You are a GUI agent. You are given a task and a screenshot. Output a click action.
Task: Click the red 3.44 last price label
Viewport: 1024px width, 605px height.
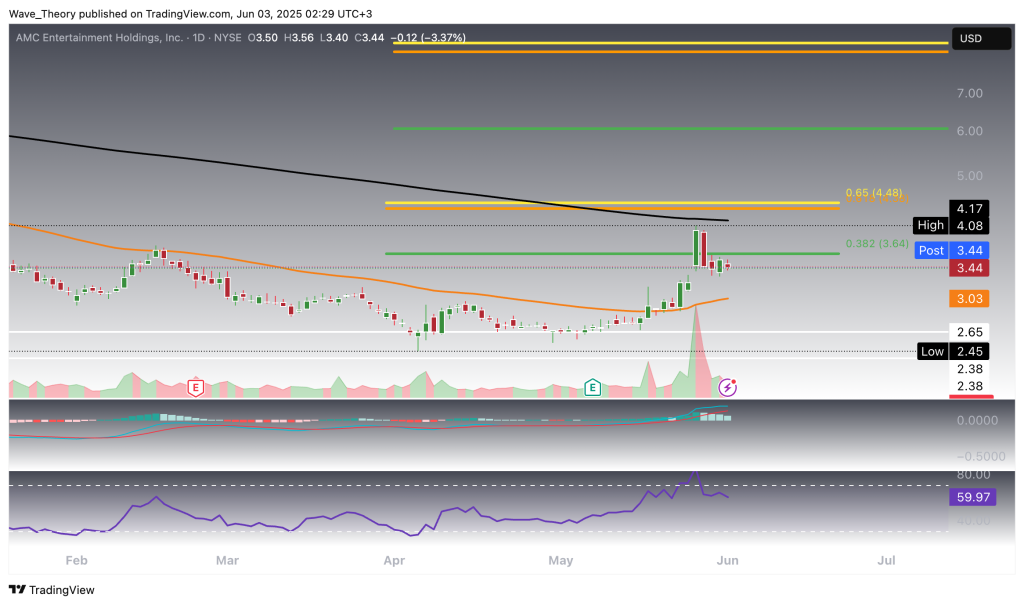click(x=969, y=268)
